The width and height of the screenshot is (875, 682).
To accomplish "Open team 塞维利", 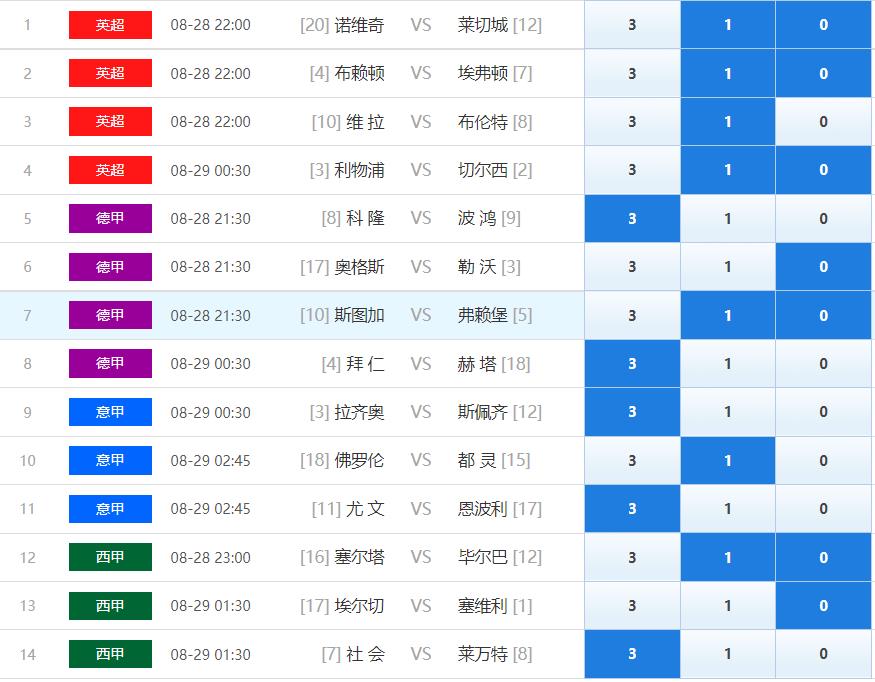I will [483, 606].
